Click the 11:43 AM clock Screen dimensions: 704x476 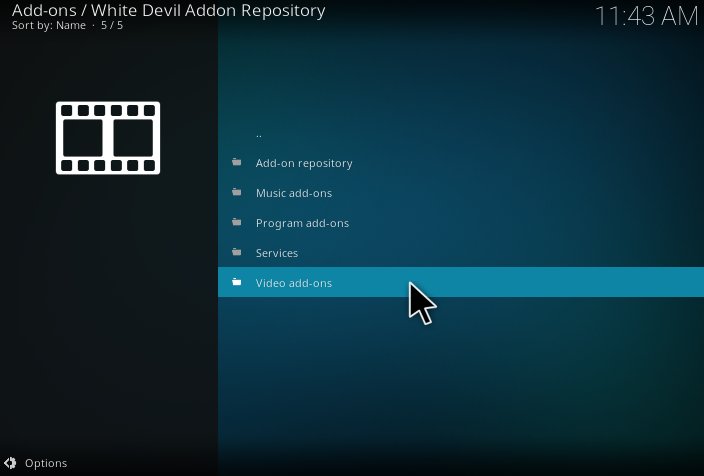pyautogui.click(x=647, y=16)
